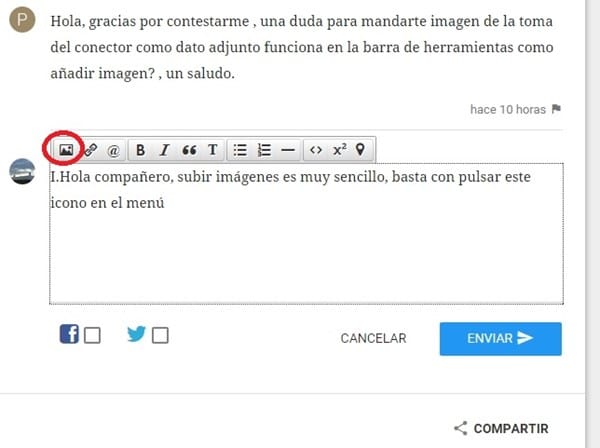Click the T heading text icon
The width and height of the screenshot is (600, 448).
(x=213, y=150)
